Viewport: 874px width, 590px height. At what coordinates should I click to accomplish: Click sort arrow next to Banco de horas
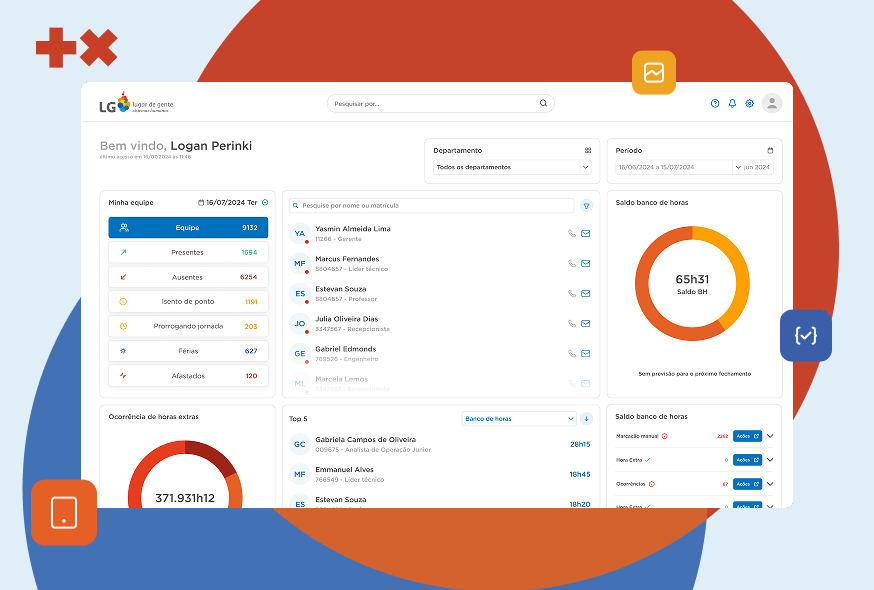586,419
